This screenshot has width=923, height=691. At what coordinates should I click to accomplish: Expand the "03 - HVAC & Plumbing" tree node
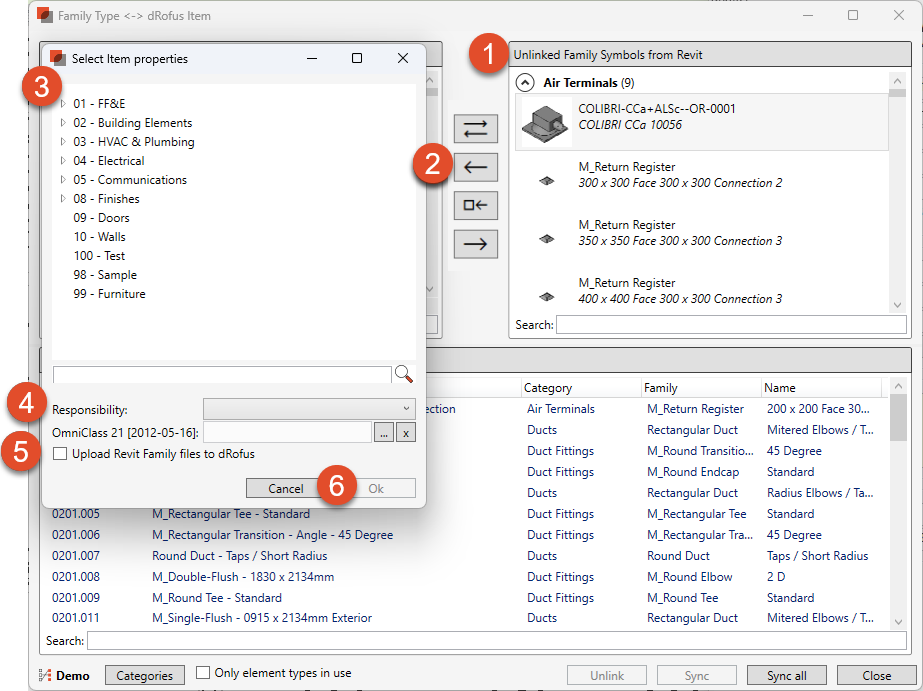click(x=62, y=141)
